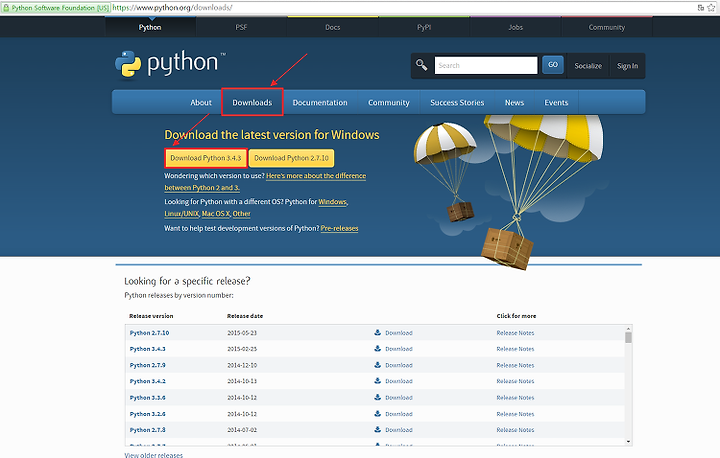Click translate icon in address bar

tap(701, 7)
